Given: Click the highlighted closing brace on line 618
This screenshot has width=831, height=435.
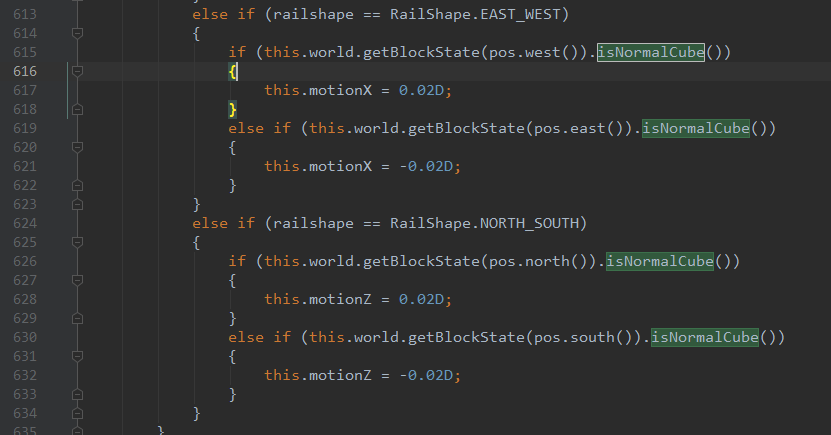Looking at the screenshot, I should tap(232, 110).
